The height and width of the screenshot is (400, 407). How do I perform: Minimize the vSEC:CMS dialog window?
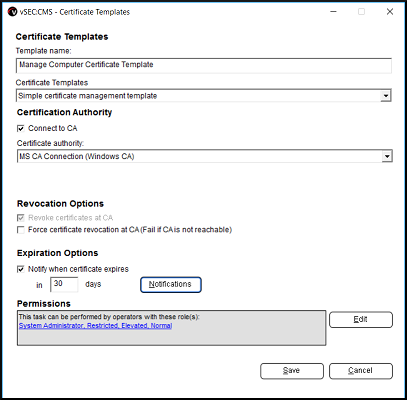pos(333,12)
